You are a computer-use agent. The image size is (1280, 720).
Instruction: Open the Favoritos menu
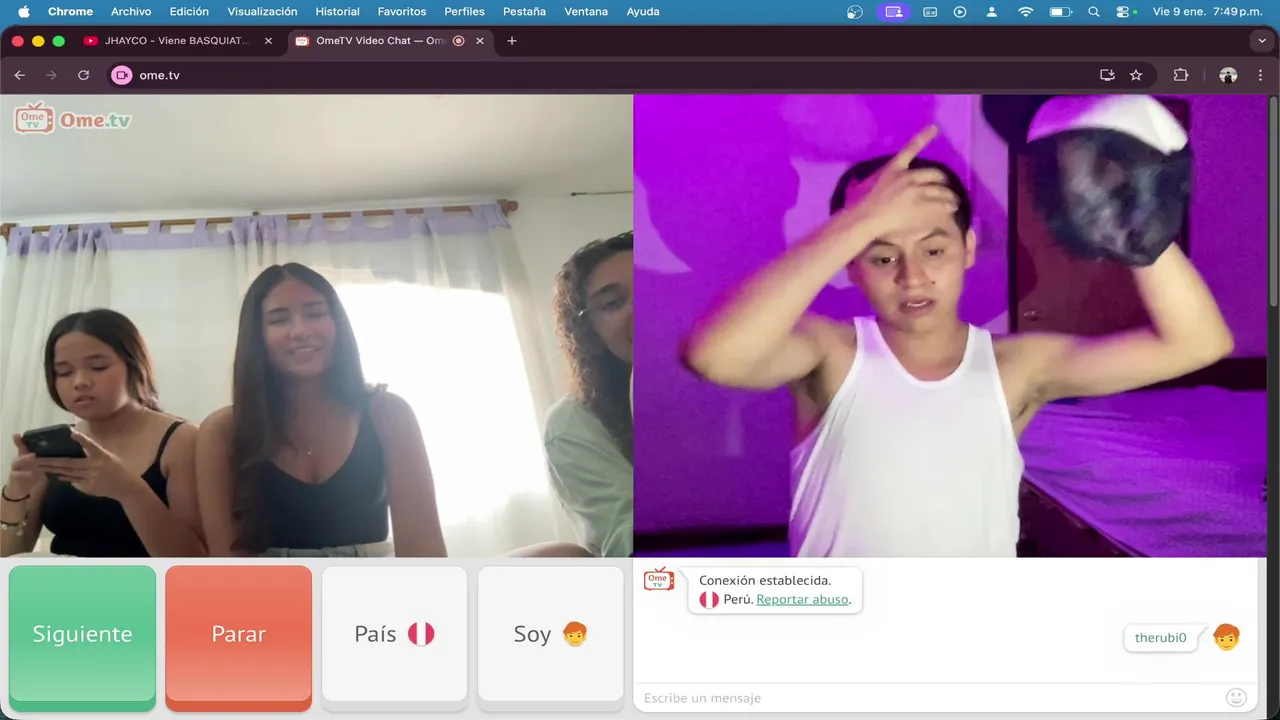tap(402, 12)
